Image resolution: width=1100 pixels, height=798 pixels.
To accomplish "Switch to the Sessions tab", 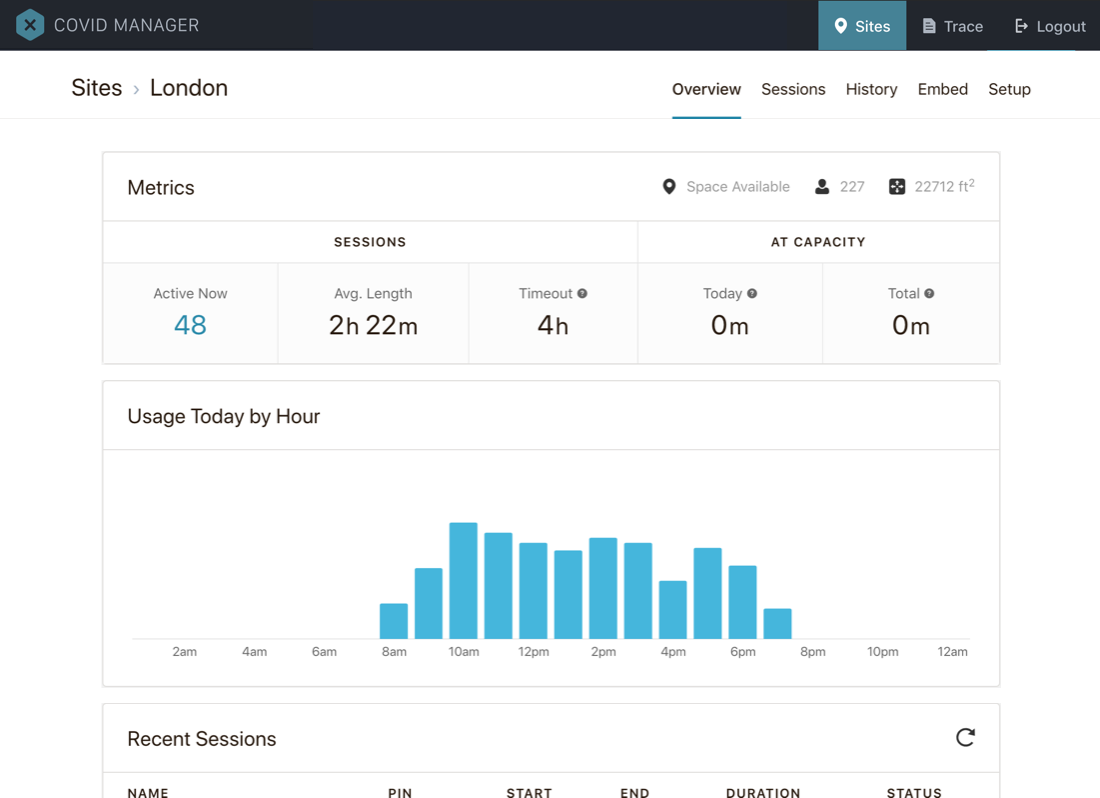I will (793, 89).
